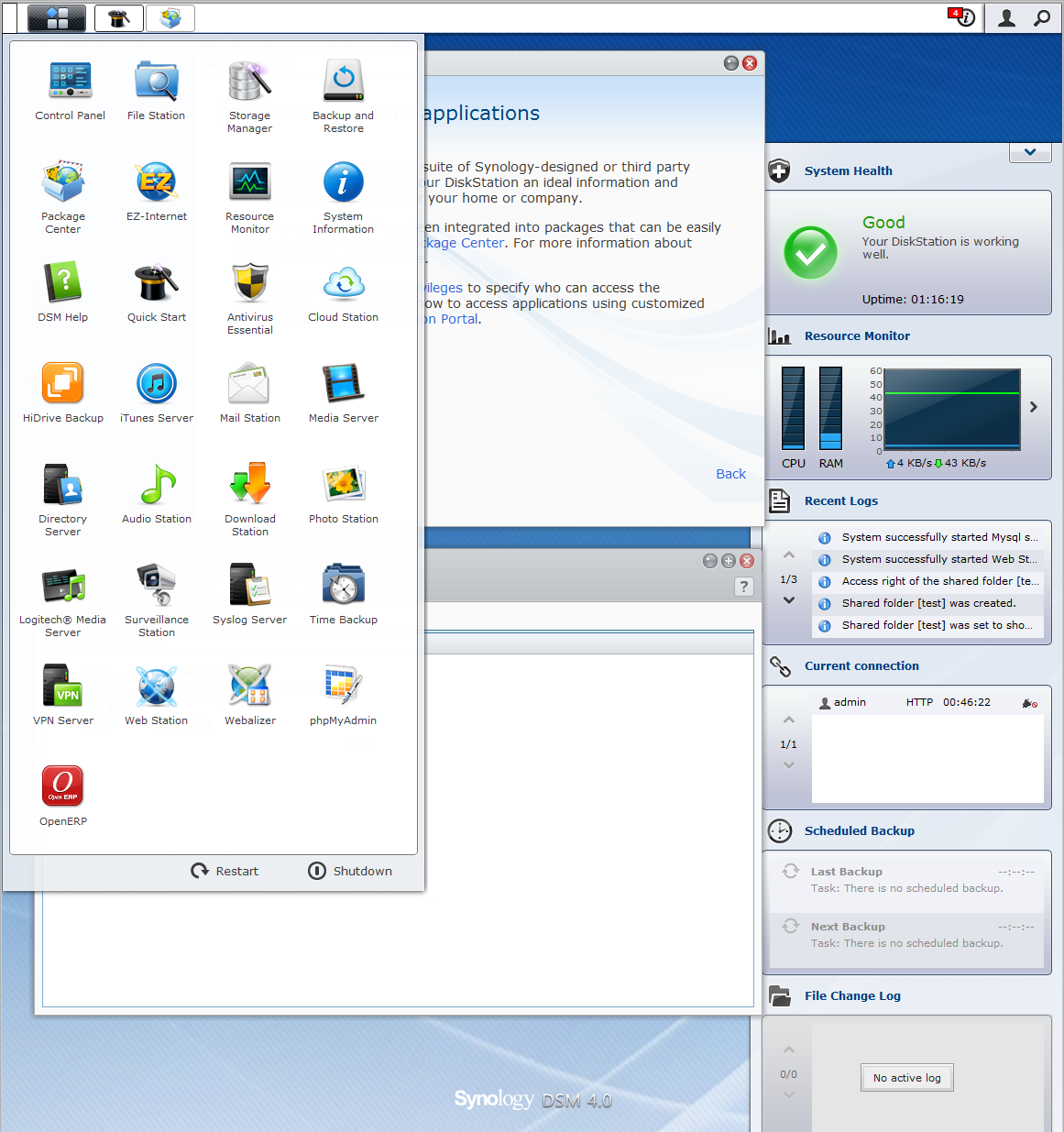
Task: Open Backup and Restore
Action: click(344, 96)
